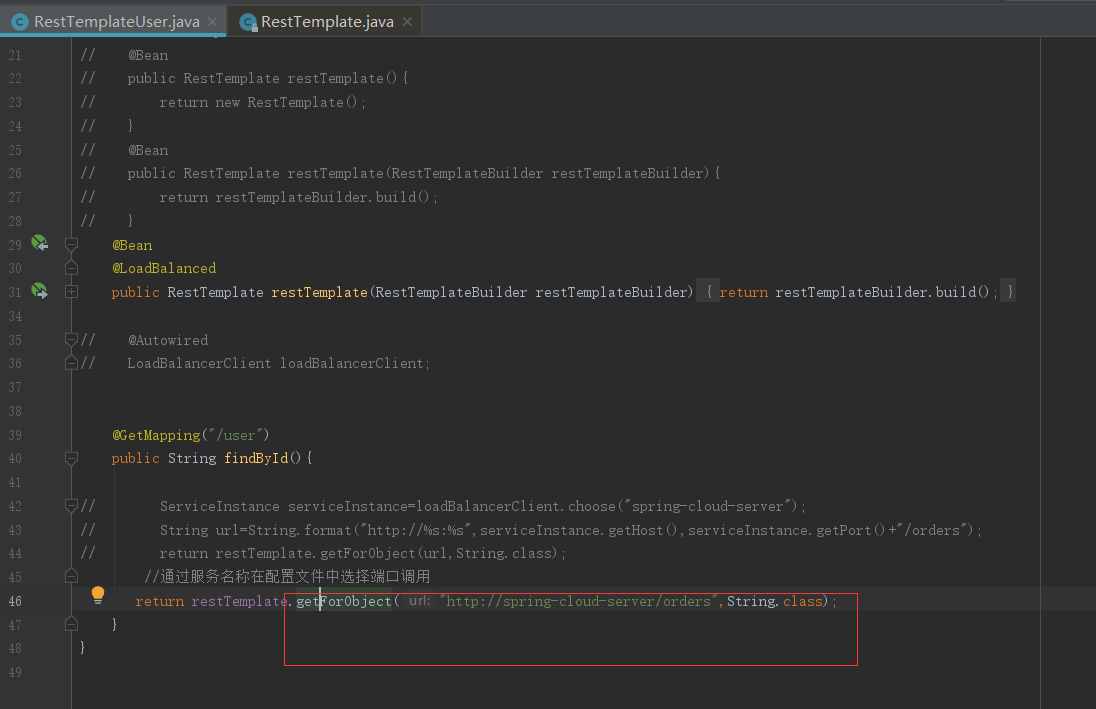Collapse the comment fold marker at line 42

coord(71,506)
